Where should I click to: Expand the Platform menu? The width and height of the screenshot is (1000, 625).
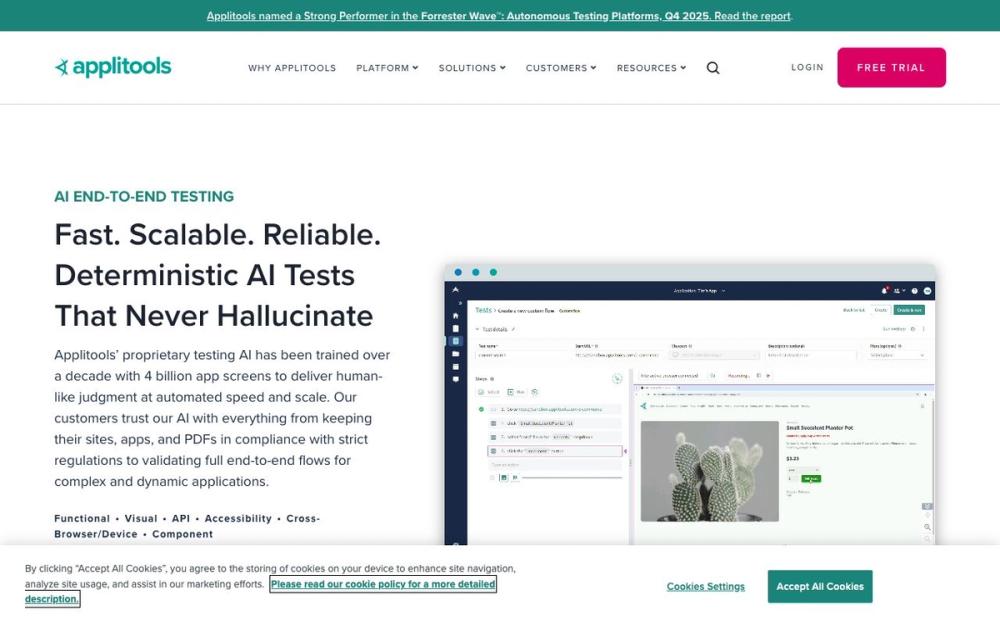tap(387, 68)
